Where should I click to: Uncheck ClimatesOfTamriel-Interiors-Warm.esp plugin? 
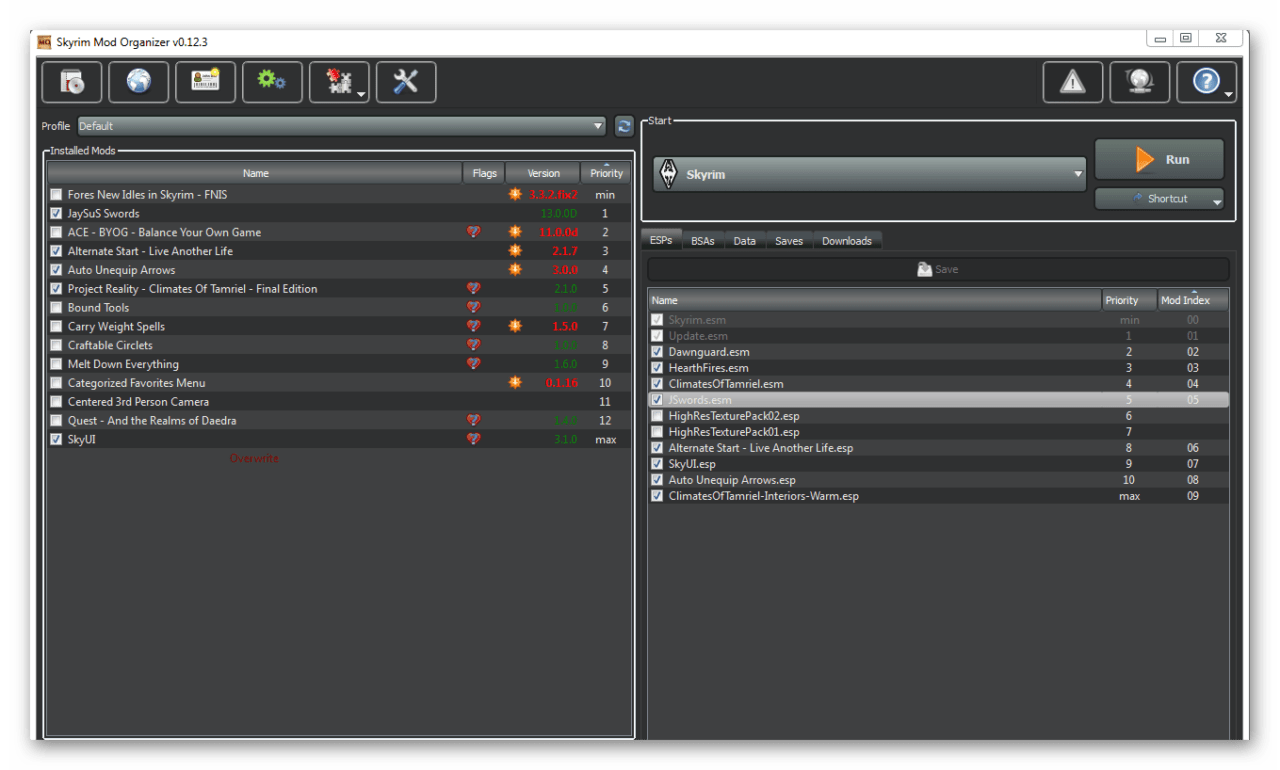pos(657,496)
